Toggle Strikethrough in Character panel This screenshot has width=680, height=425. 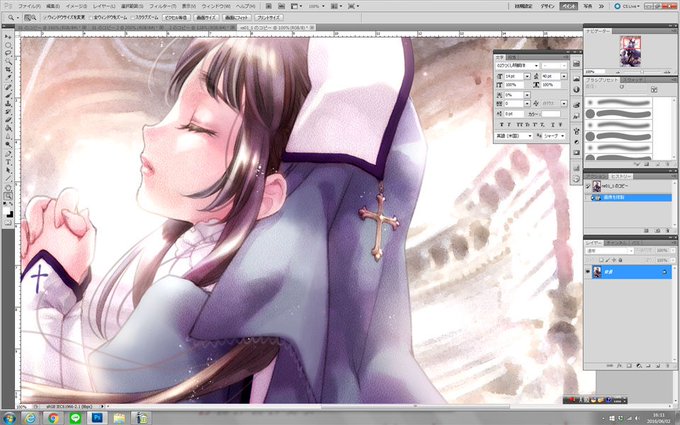[560, 124]
